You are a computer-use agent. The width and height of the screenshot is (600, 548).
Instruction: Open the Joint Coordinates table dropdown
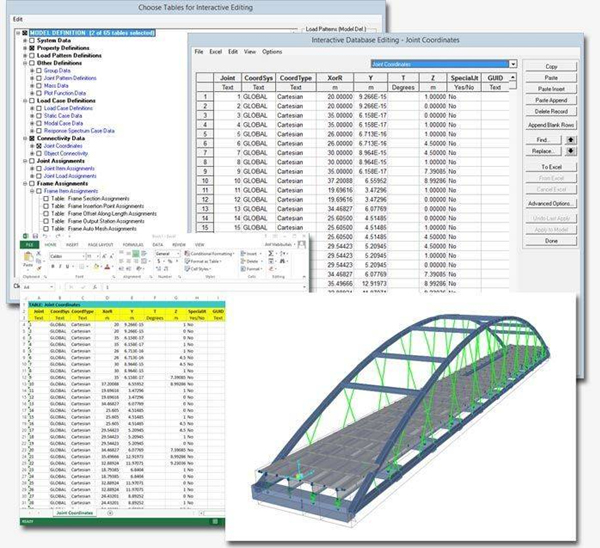[x=513, y=64]
